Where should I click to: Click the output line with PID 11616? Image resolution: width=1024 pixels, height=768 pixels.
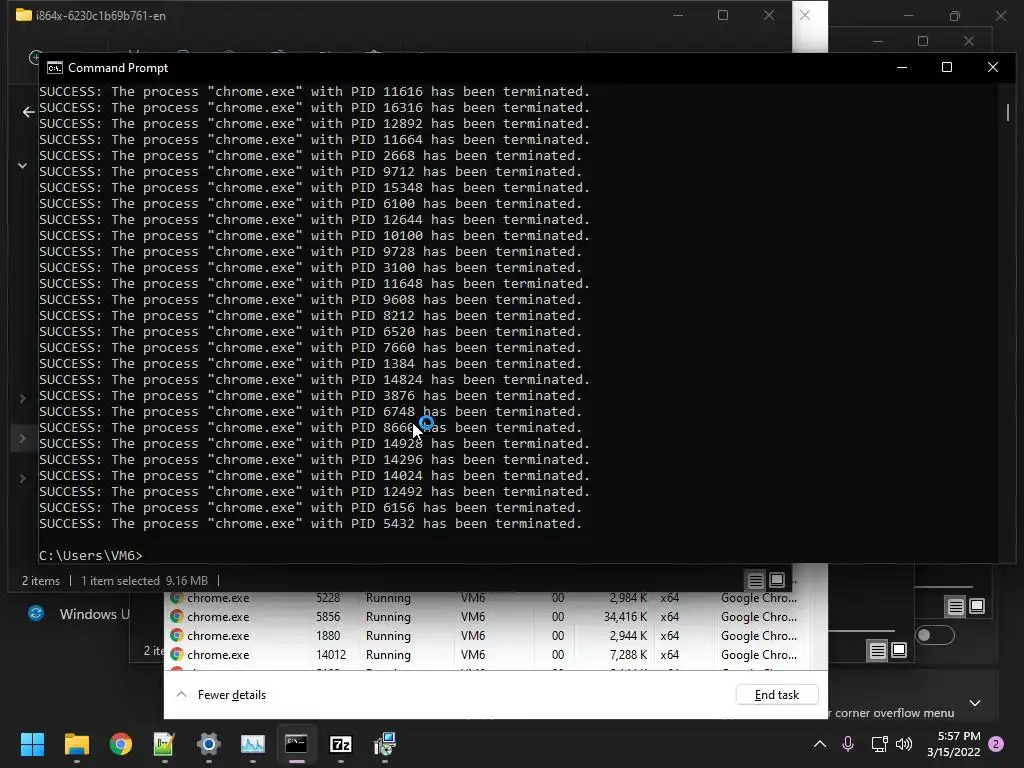(314, 91)
